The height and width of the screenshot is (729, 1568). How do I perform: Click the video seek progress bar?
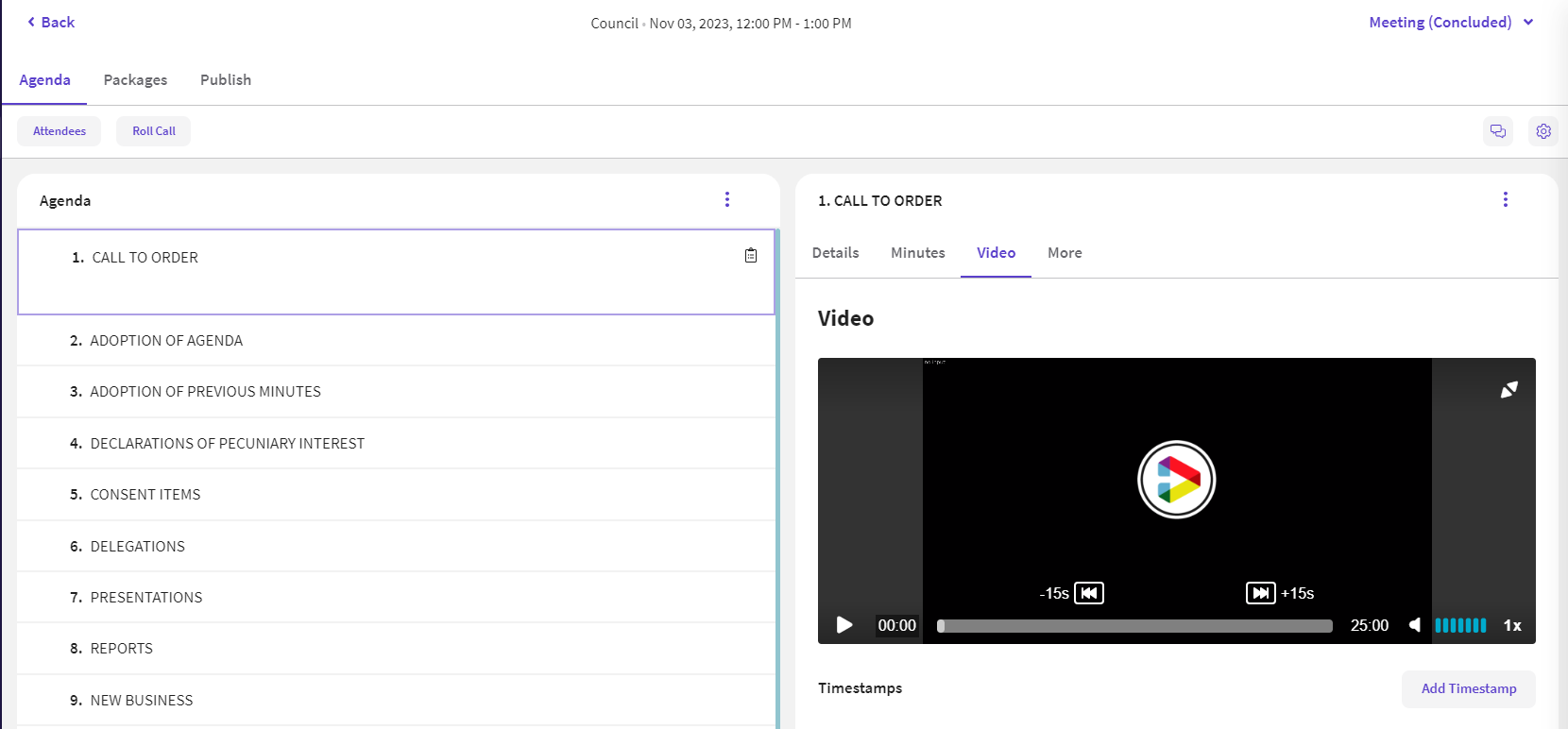click(x=1133, y=626)
